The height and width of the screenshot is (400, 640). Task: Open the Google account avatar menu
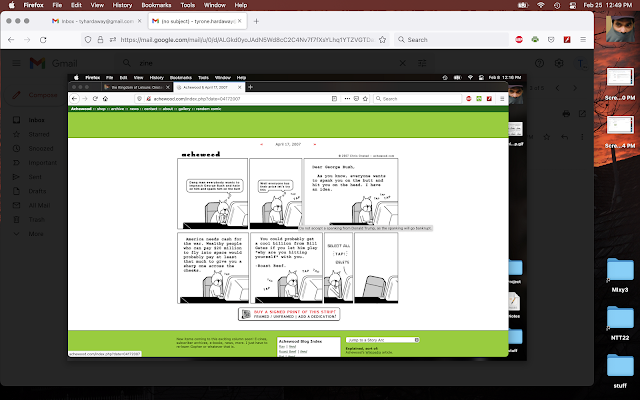[x=580, y=63]
